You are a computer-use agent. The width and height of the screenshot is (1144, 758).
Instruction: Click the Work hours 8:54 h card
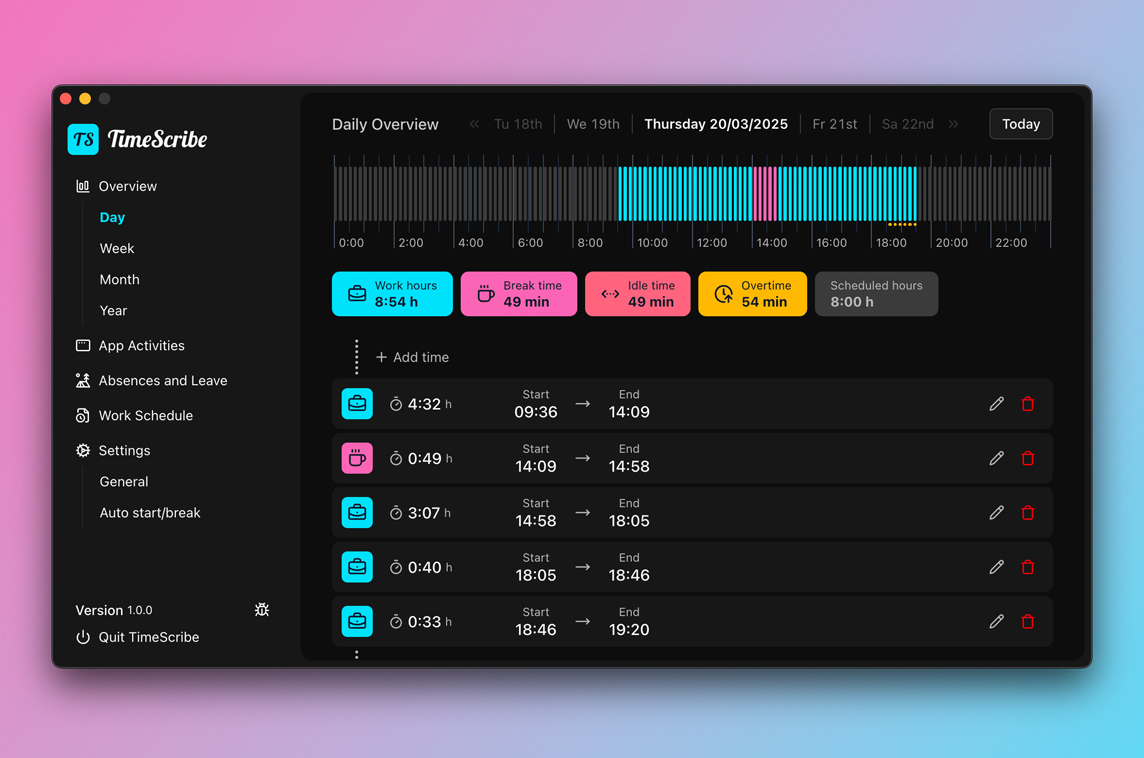pyautogui.click(x=392, y=294)
